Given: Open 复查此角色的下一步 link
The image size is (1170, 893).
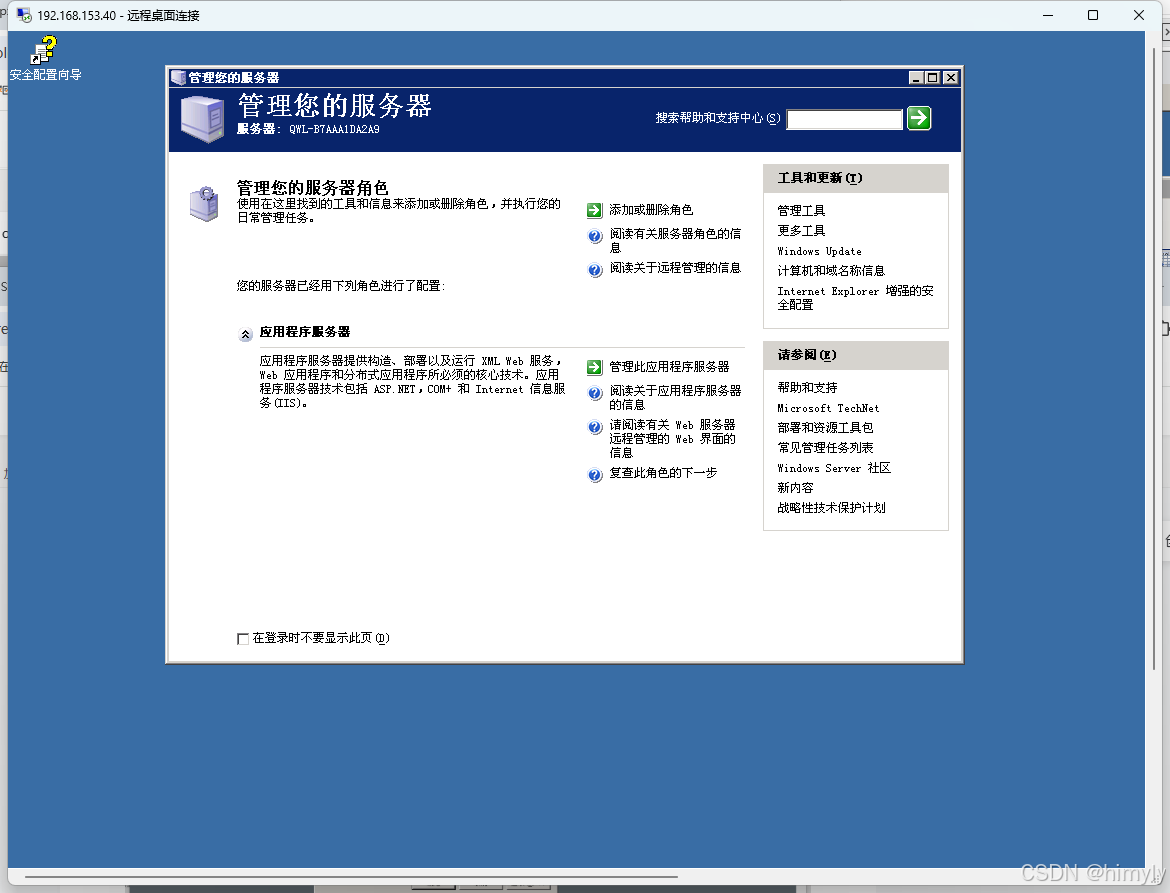Looking at the screenshot, I should [663, 473].
